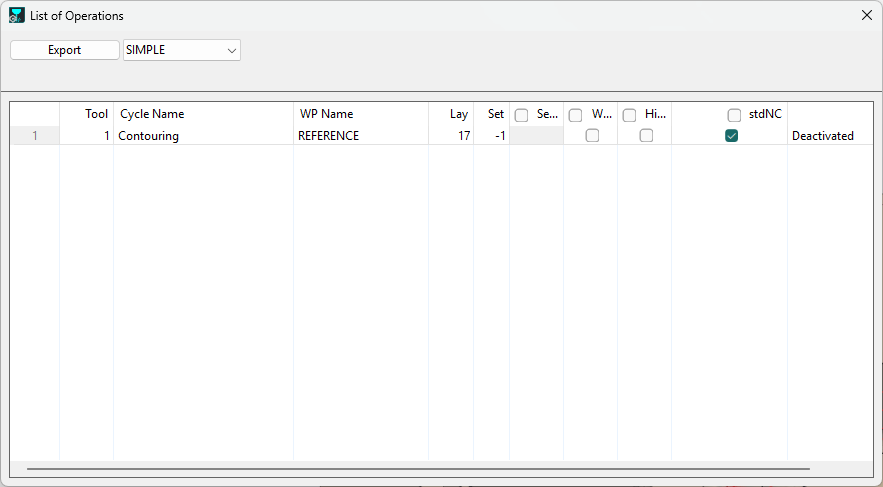Click the List of Operations app icon

tap(17, 15)
